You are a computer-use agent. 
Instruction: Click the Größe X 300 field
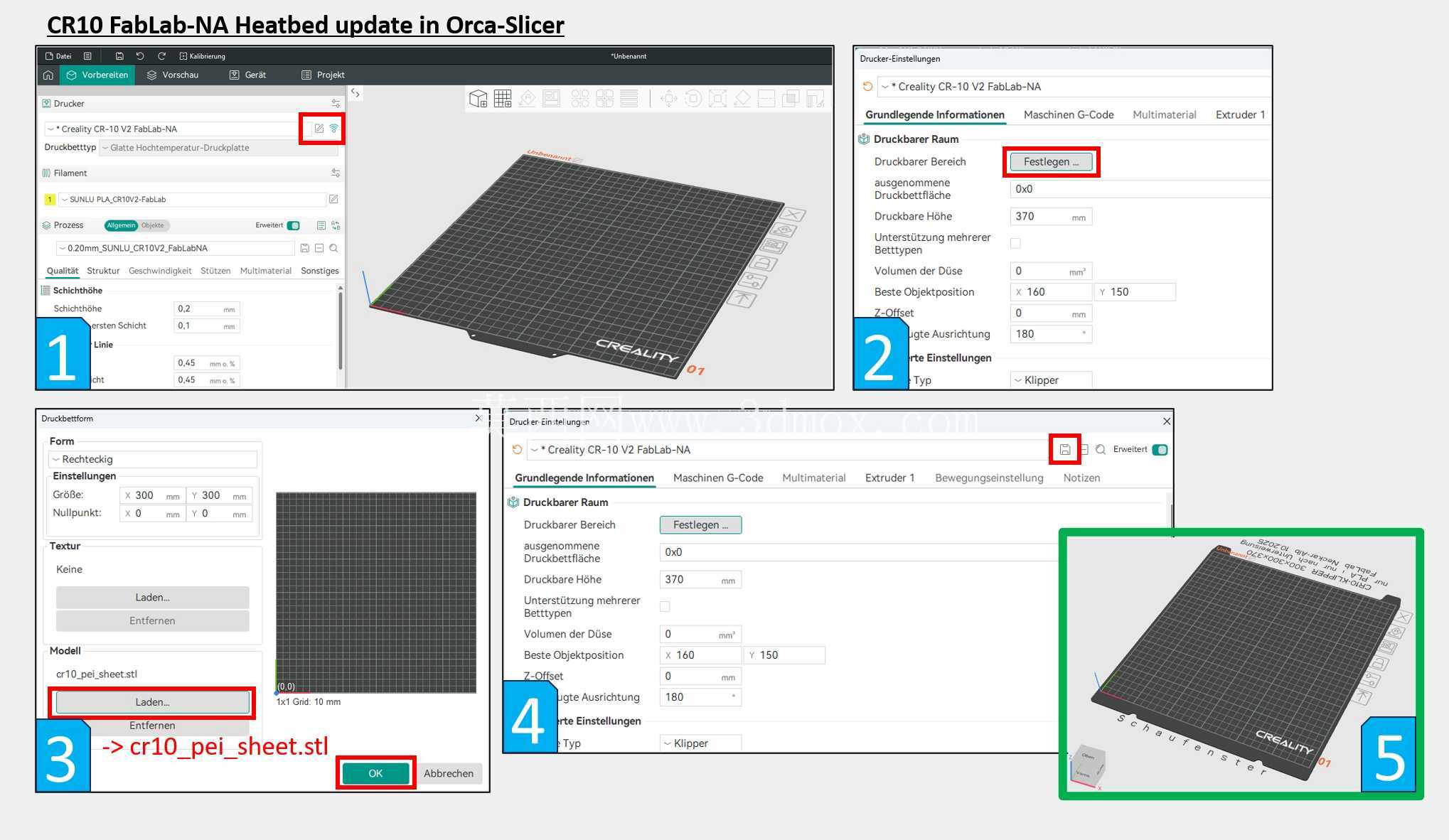click(x=152, y=495)
